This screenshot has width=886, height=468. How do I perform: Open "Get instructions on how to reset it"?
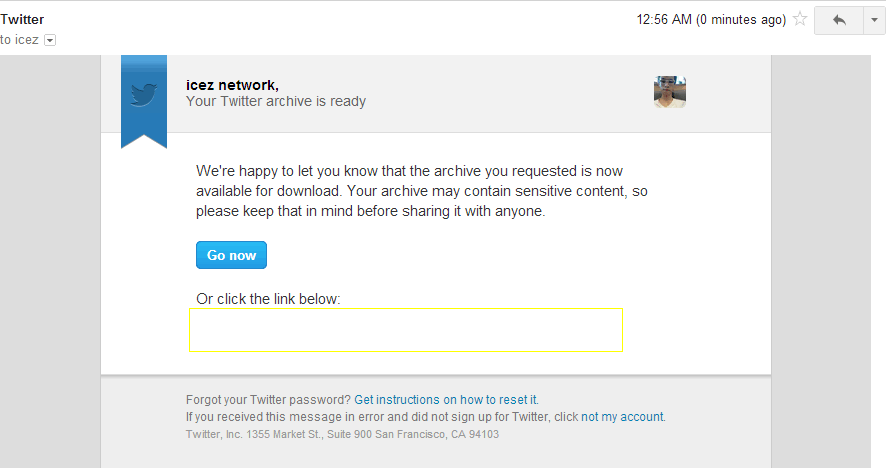(446, 399)
